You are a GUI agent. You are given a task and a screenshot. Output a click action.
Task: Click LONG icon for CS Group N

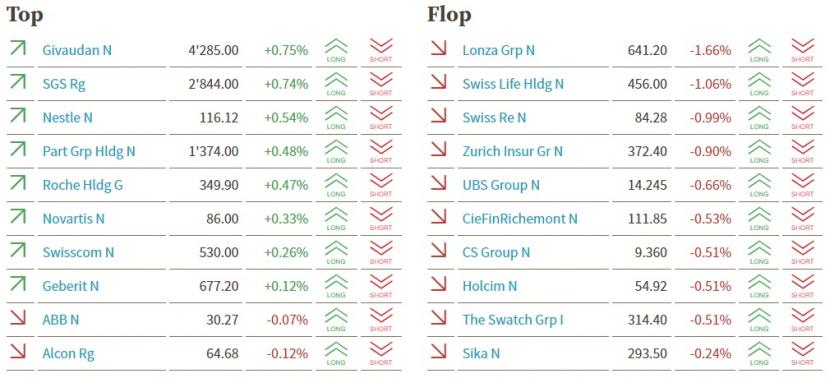point(759,252)
